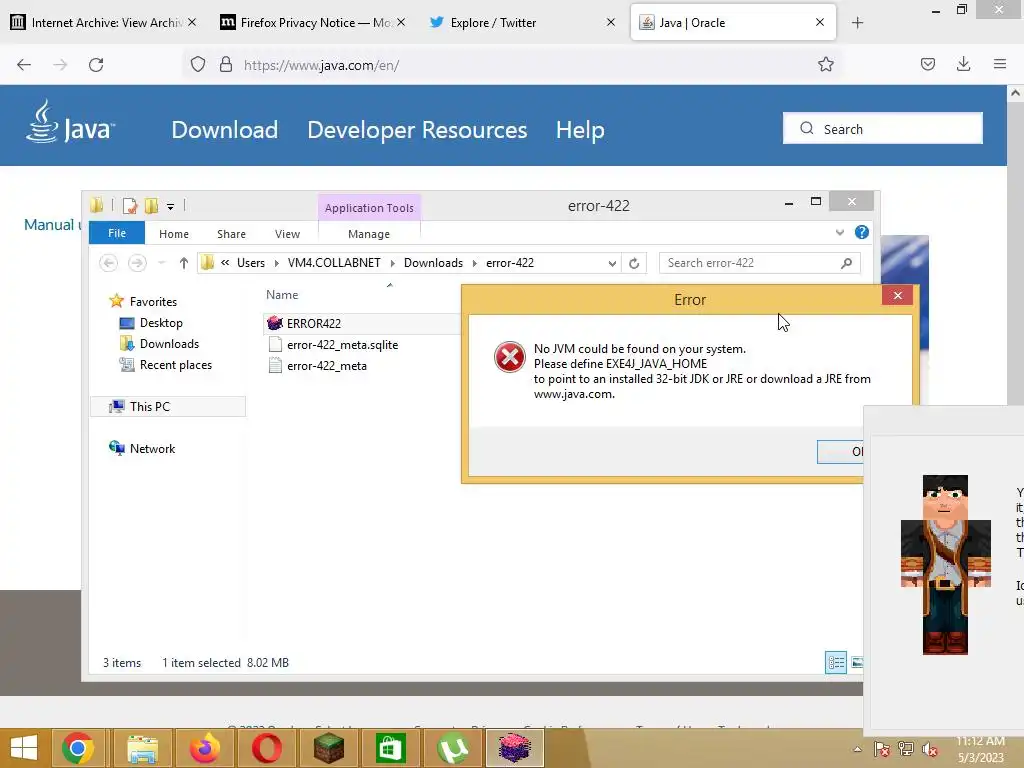
Task: Click the muted volume tray icon
Action: coord(929,750)
